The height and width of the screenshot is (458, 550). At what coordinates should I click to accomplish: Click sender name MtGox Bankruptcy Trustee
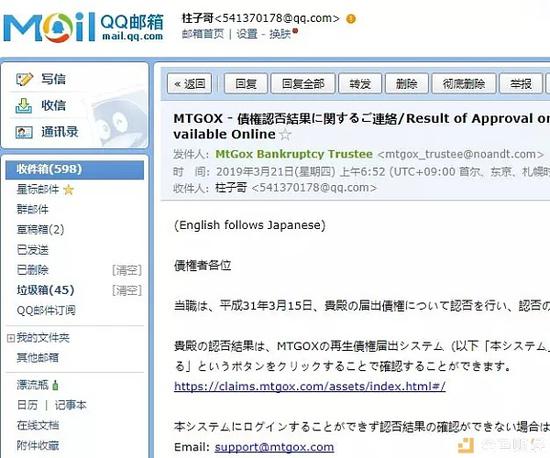tap(294, 154)
